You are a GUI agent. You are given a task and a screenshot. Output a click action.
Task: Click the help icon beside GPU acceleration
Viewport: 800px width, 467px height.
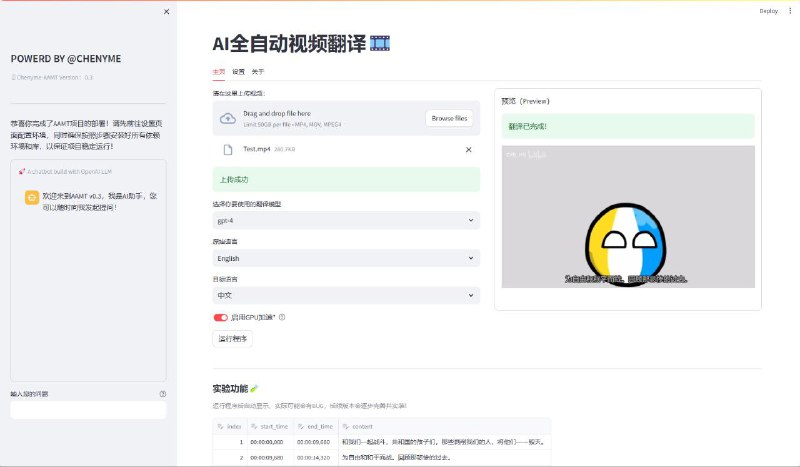282,317
